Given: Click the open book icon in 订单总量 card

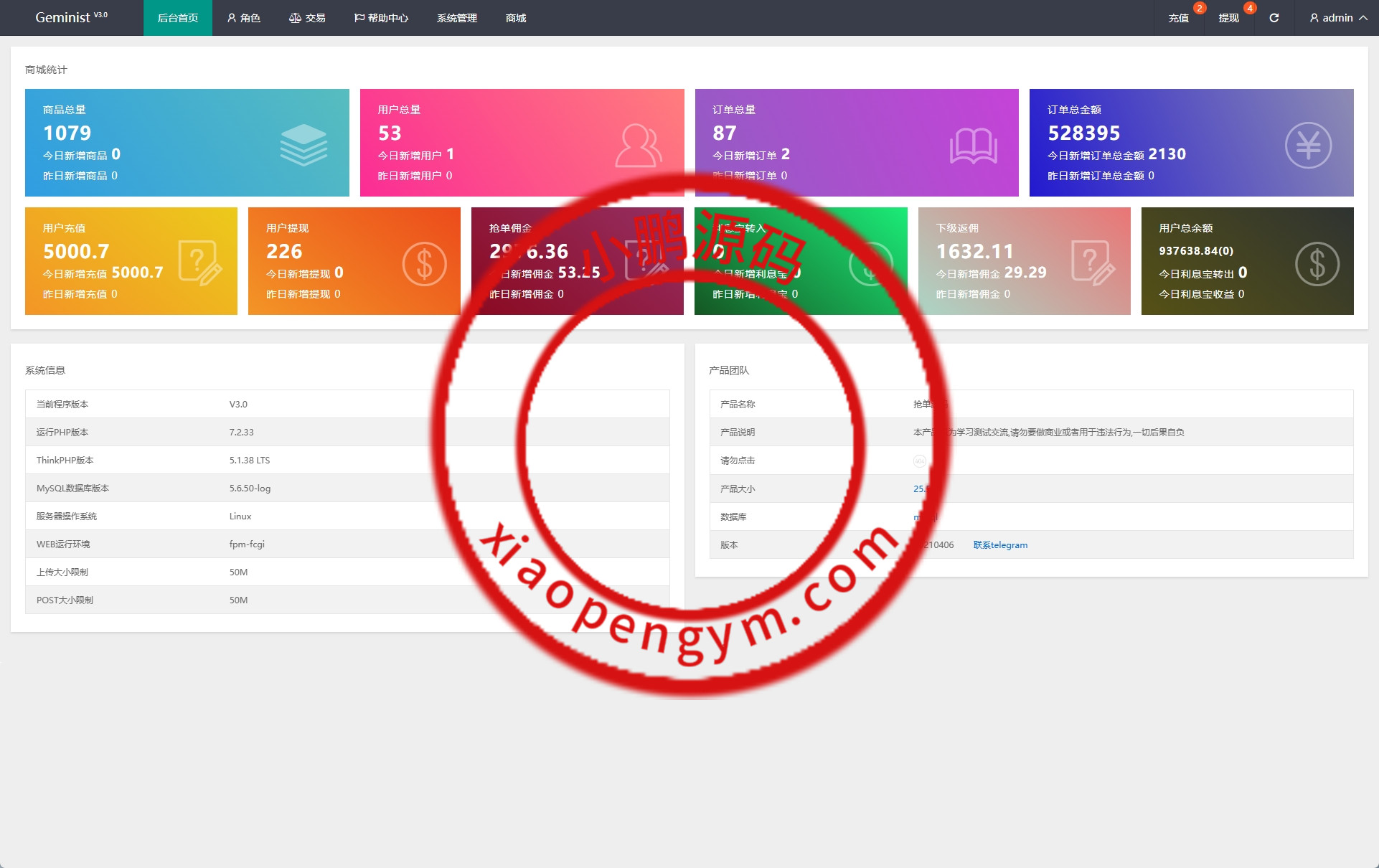Looking at the screenshot, I should point(973,146).
